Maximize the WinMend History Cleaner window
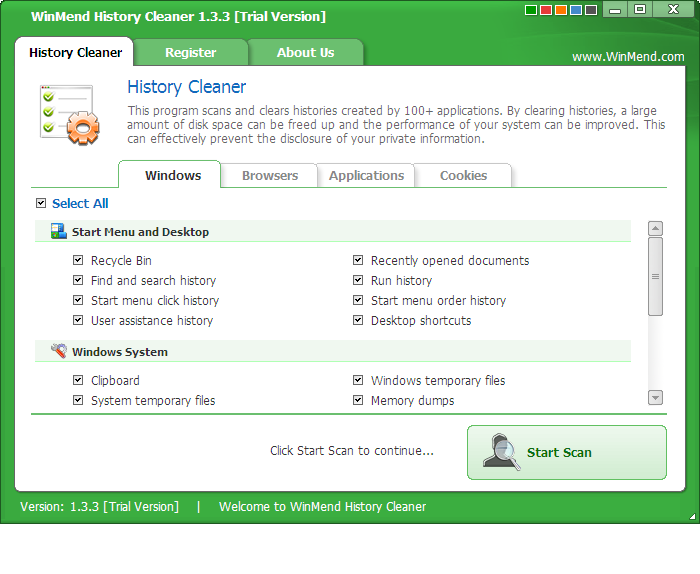This screenshot has width=700, height=574. 640,10
